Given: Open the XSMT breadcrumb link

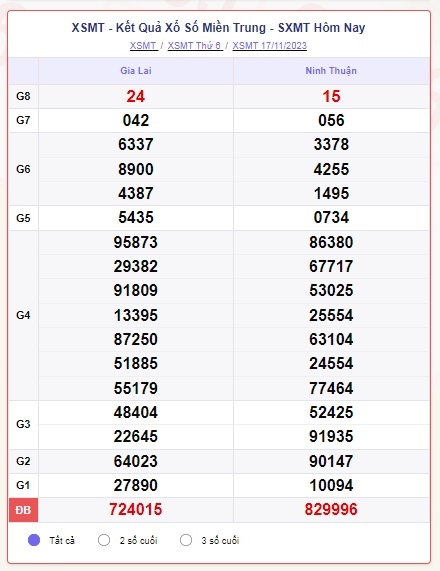Looking at the screenshot, I should [x=144, y=46].
